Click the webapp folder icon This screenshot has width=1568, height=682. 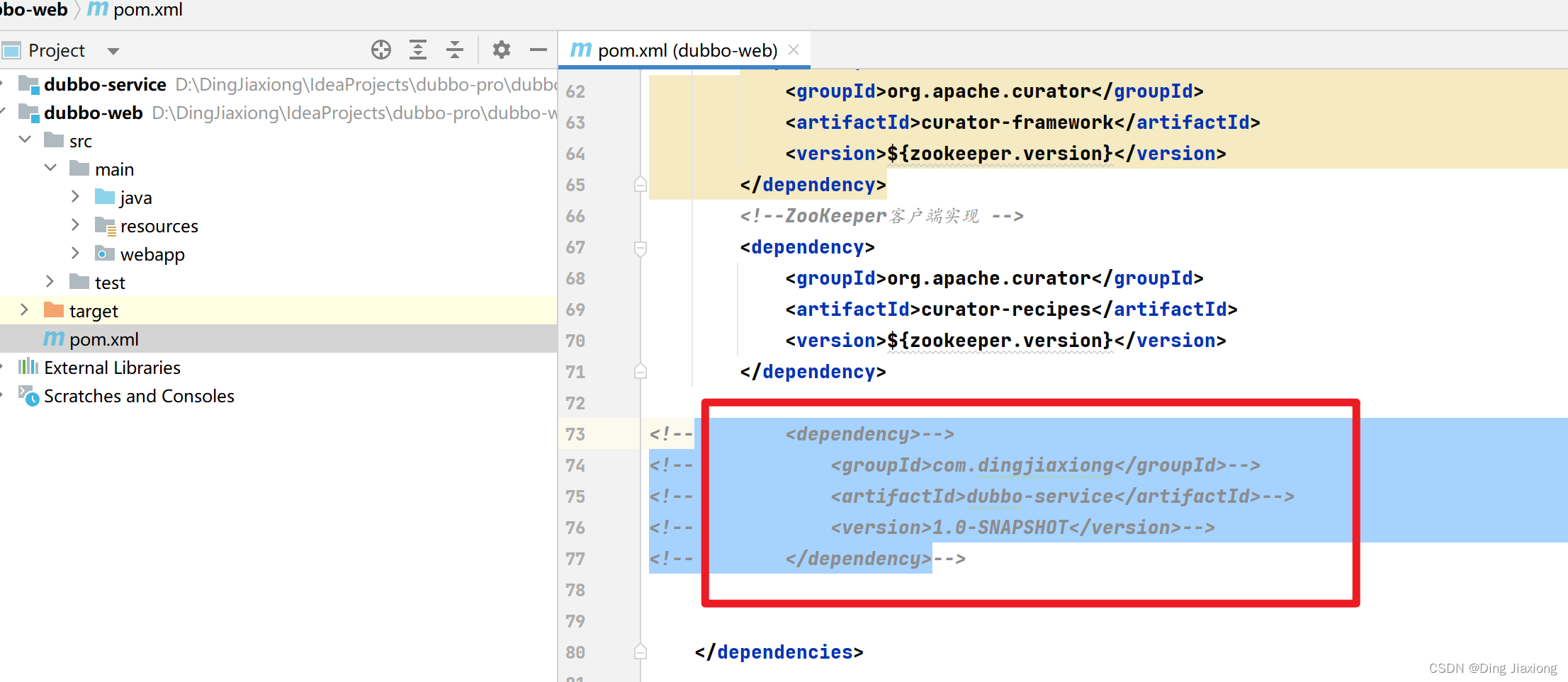[x=105, y=253]
